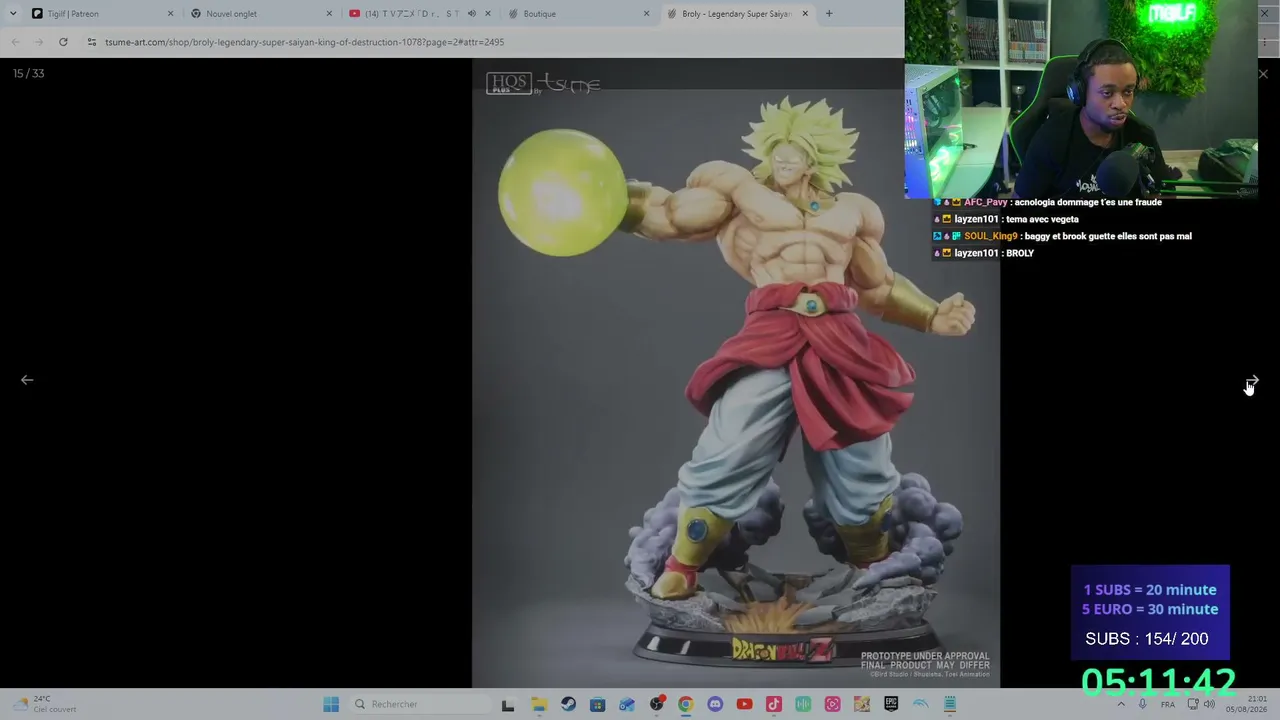Show the next image in the lightbox
This screenshot has height=720, width=1280.
(x=1252, y=380)
